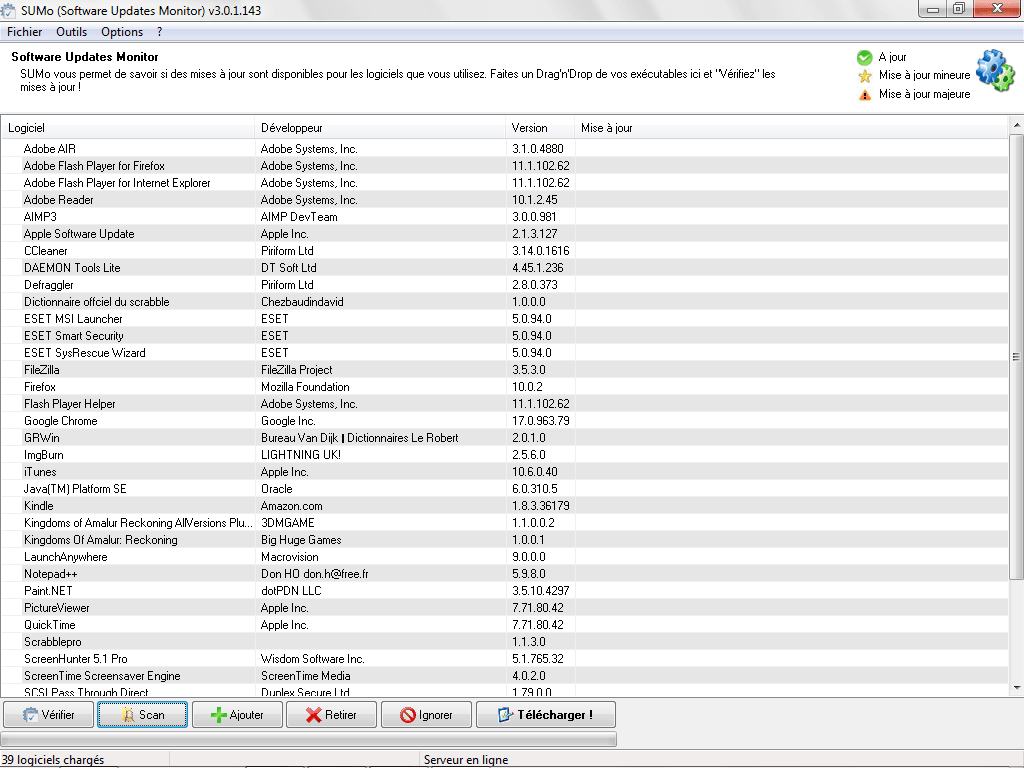Click the progress bar below the buttons
Screen dimensions: 1024x768
pyautogui.click(x=309, y=739)
